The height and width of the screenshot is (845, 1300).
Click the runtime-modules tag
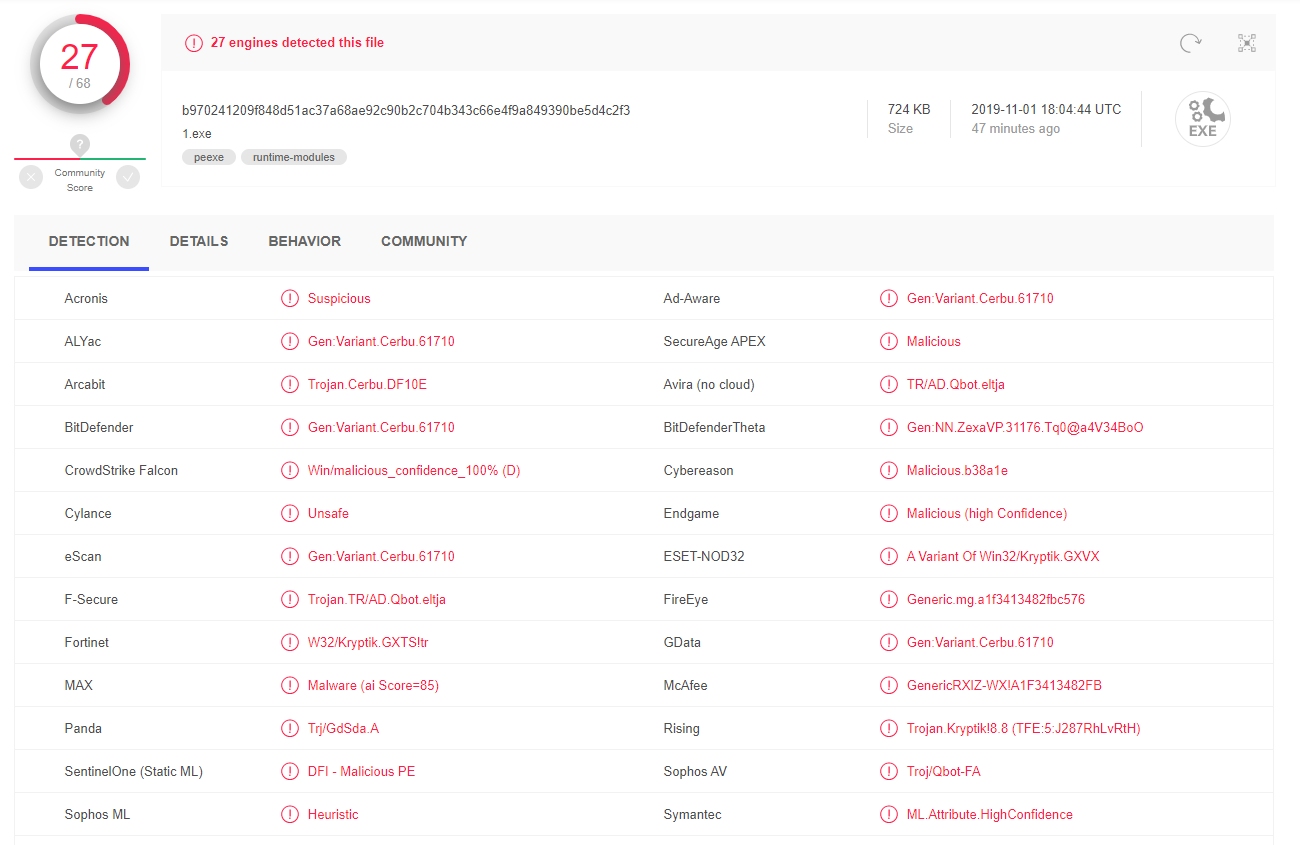click(294, 157)
